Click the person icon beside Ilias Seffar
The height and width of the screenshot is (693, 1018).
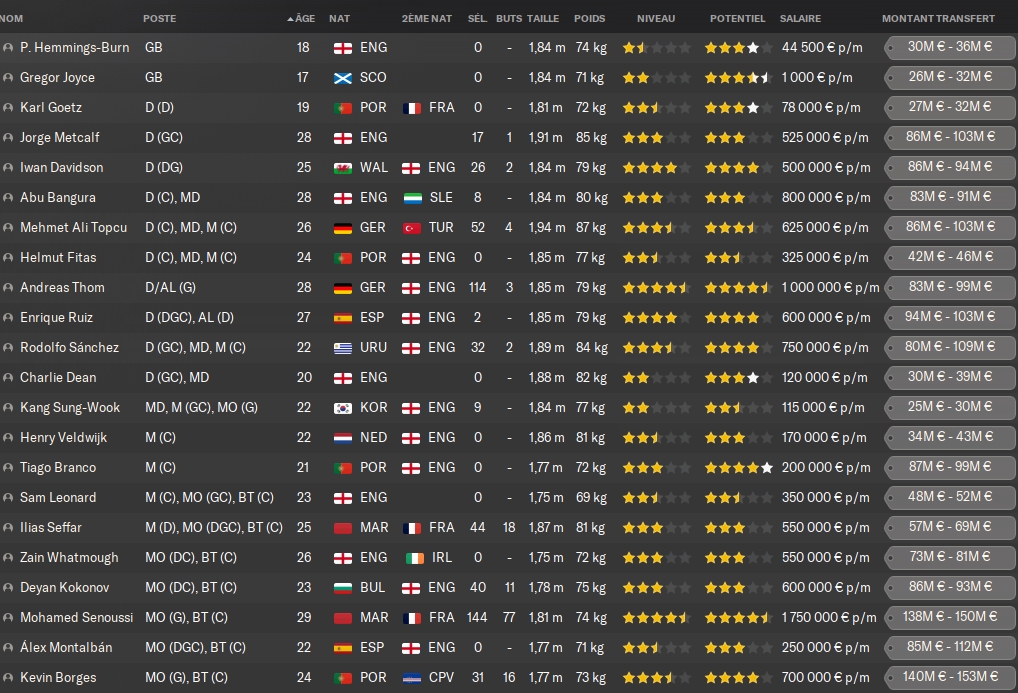(x=8, y=527)
